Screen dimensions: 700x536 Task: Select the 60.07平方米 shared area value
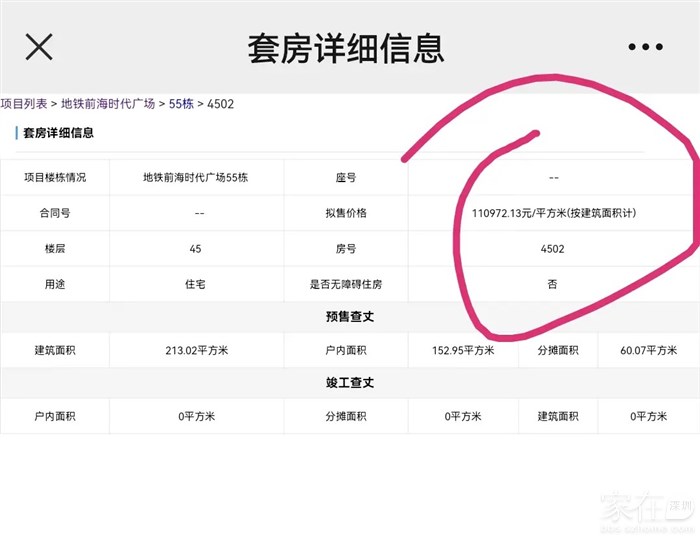tap(647, 350)
